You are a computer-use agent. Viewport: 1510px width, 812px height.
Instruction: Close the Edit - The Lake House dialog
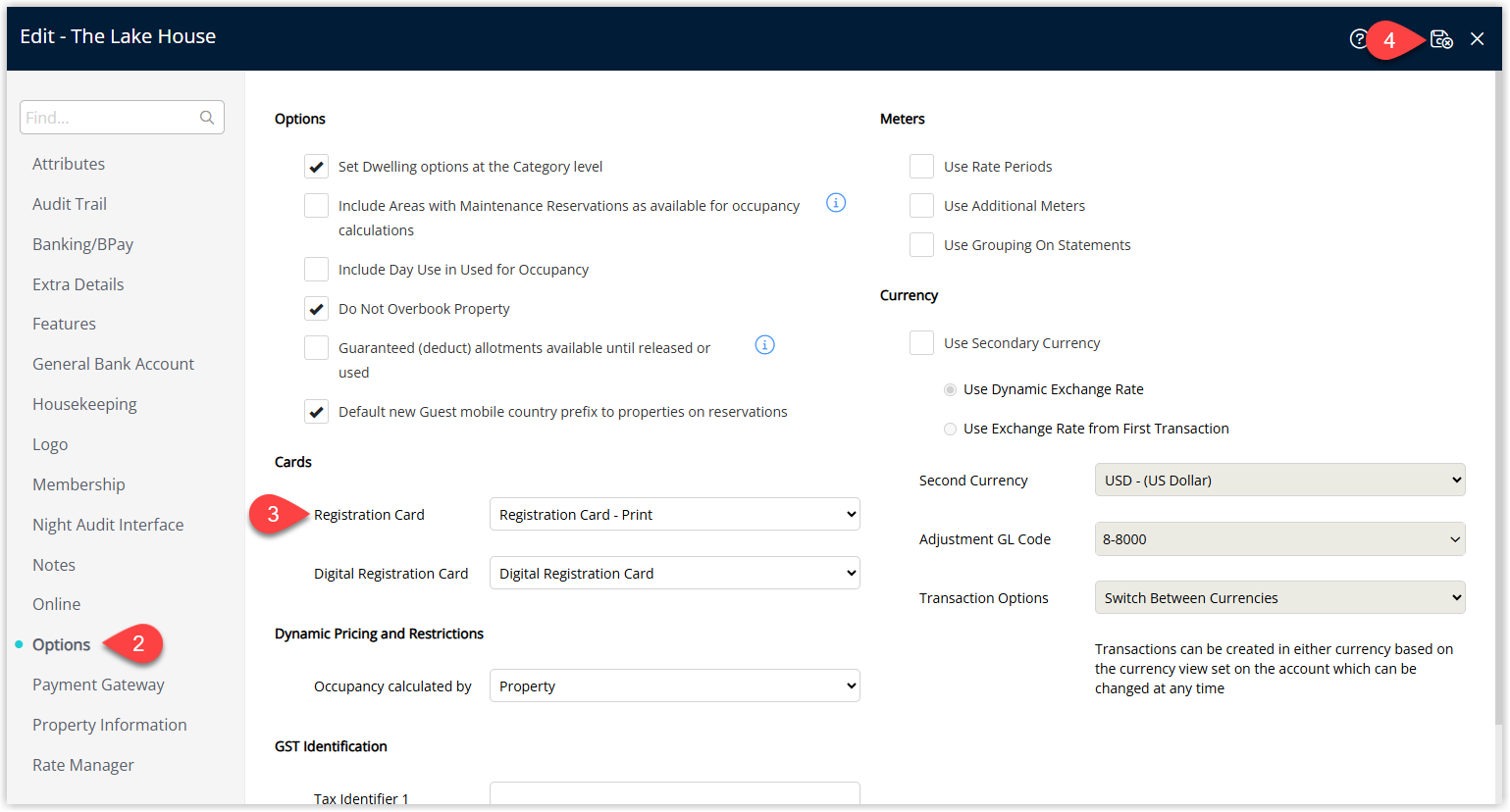tap(1477, 39)
